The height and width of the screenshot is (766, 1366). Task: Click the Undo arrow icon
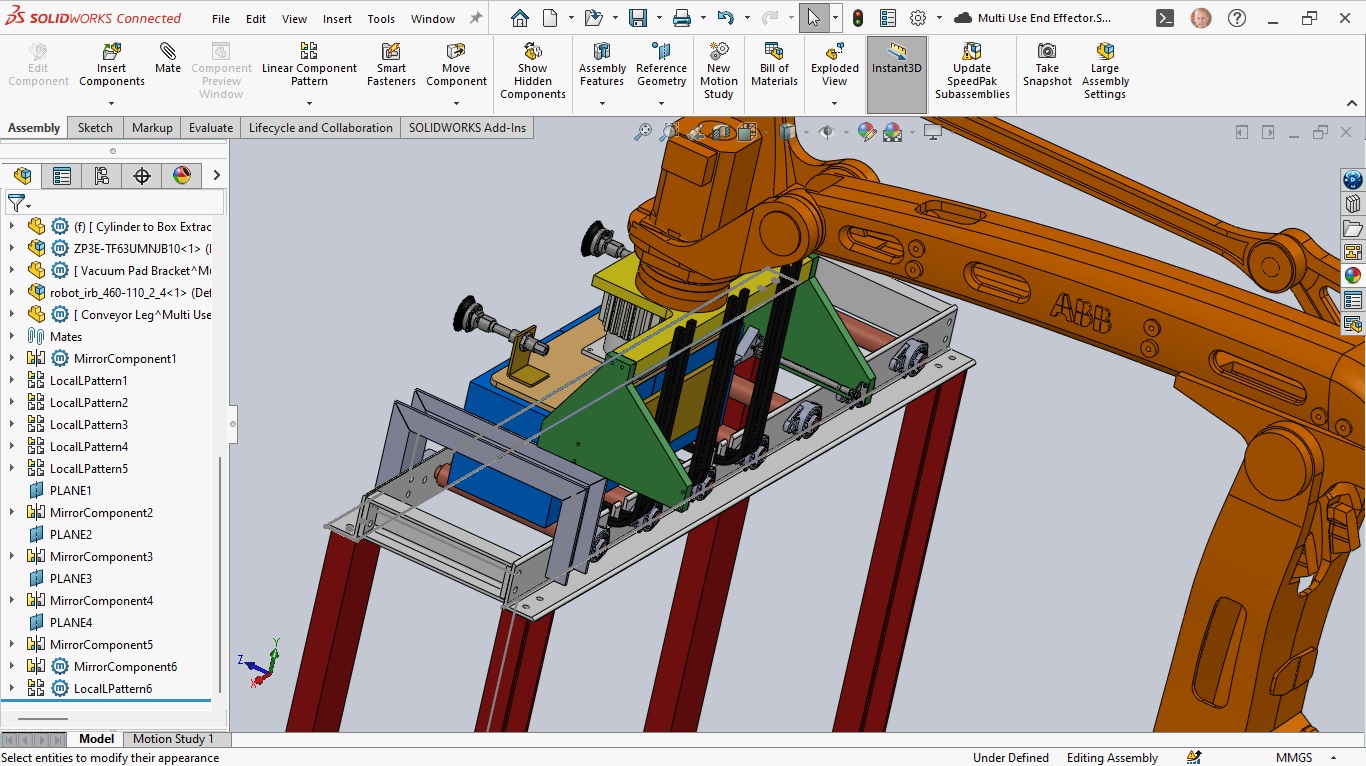pyautogui.click(x=726, y=18)
